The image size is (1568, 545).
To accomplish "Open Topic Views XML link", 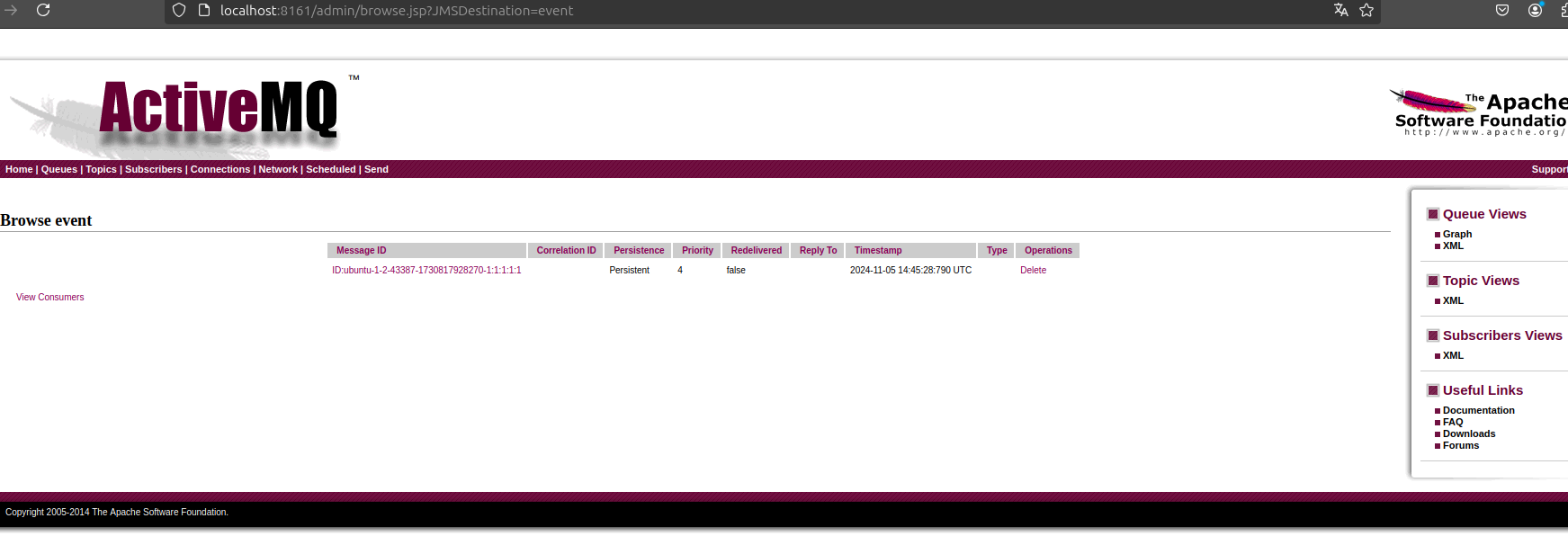I will pyautogui.click(x=1453, y=300).
